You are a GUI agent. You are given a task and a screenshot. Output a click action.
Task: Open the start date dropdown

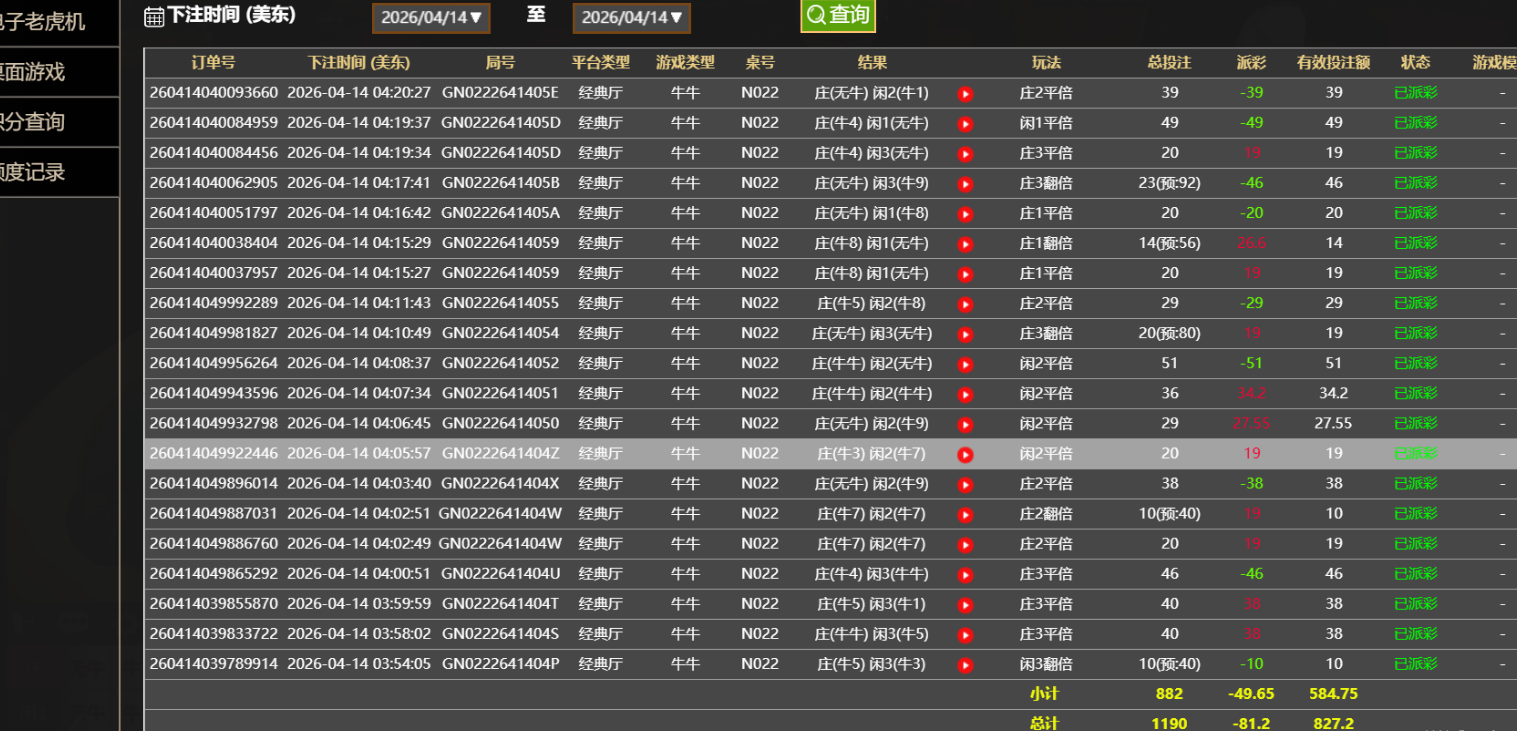click(431, 17)
